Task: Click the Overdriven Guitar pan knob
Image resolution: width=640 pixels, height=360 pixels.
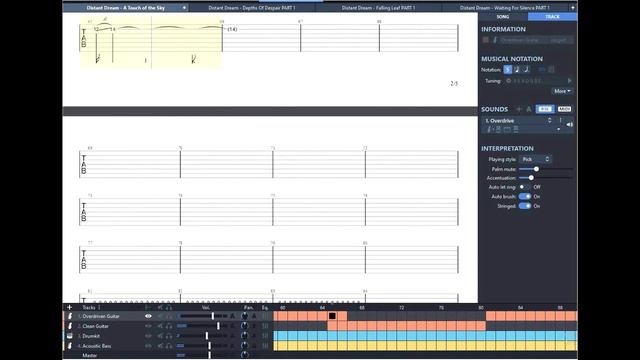Action: tap(244, 316)
